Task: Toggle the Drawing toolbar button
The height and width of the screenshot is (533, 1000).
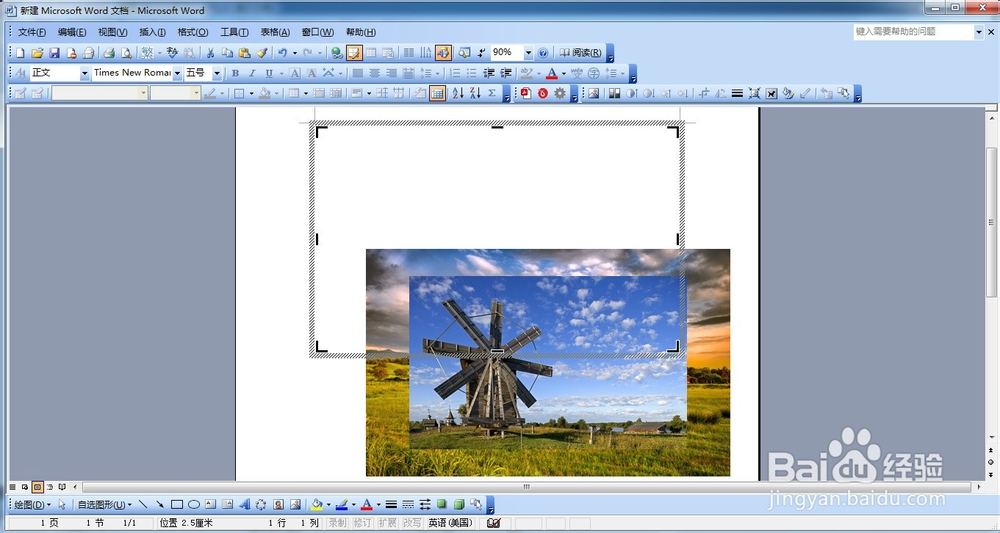Action: point(443,53)
